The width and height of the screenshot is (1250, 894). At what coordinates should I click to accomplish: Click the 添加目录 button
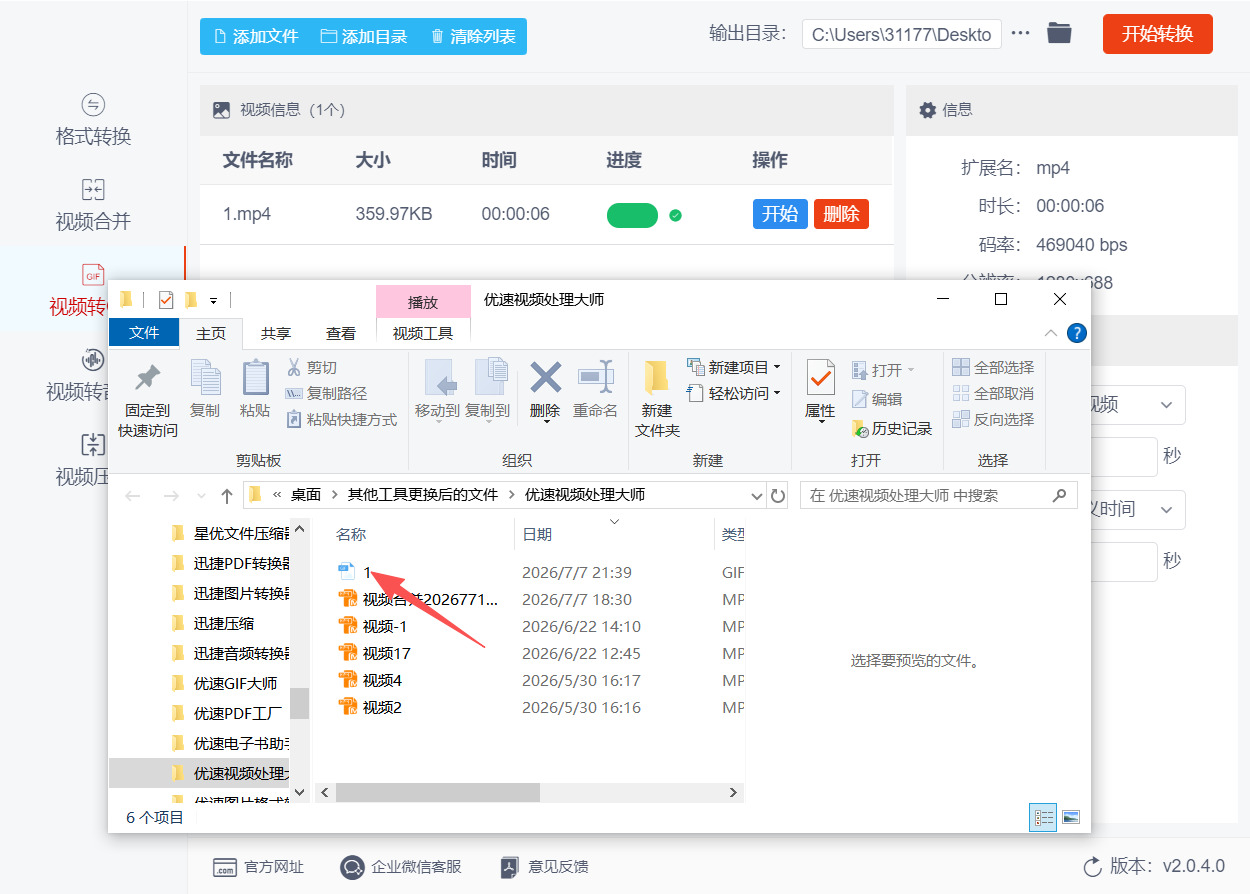click(364, 36)
